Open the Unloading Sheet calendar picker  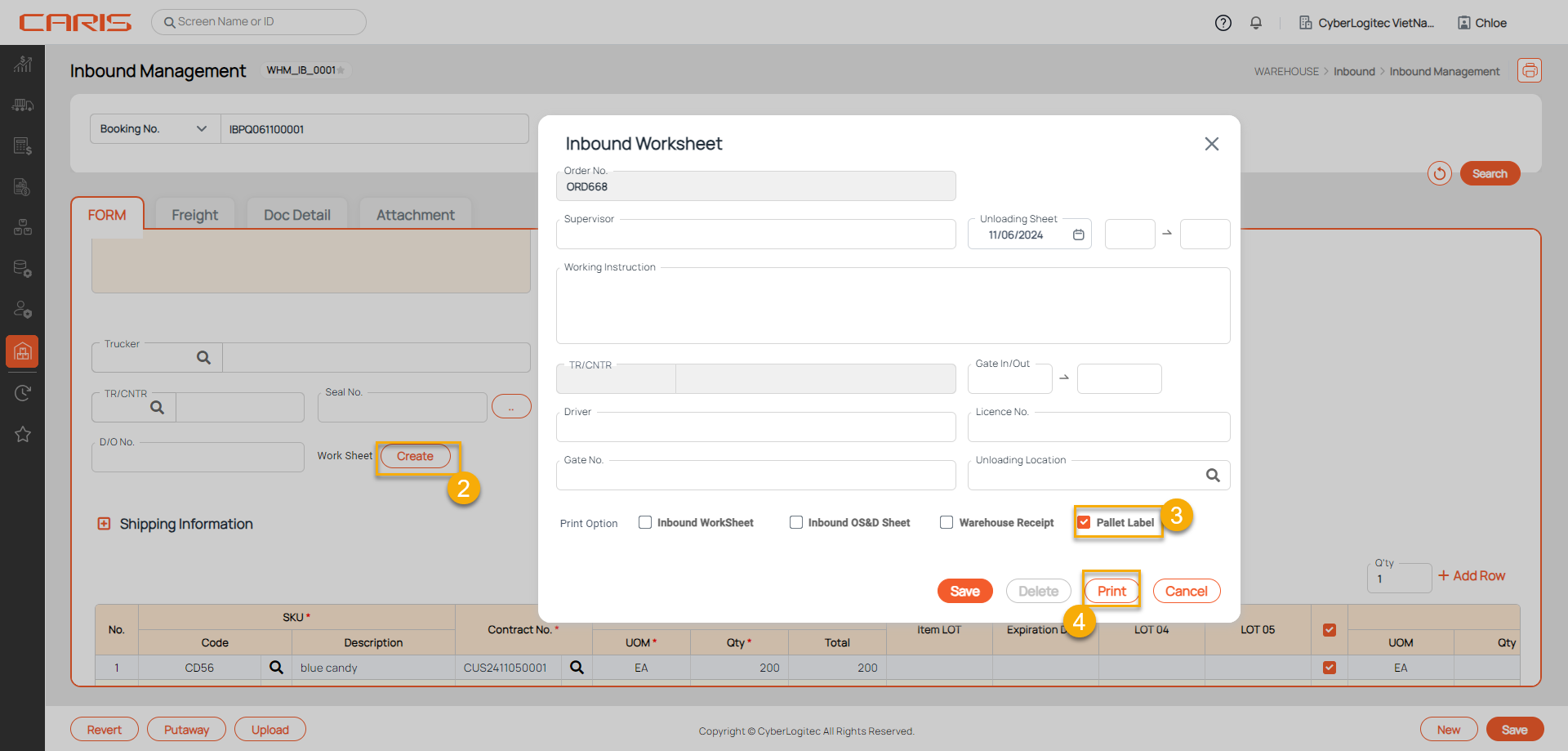click(x=1078, y=235)
